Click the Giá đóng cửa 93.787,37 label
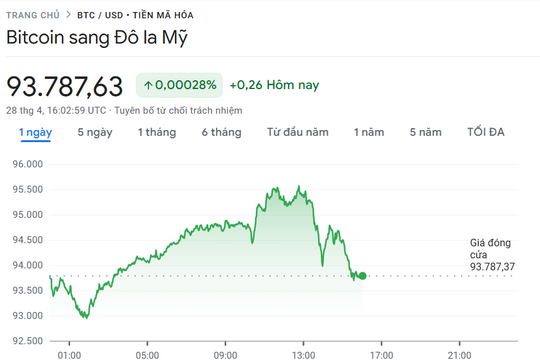This screenshot has width=540, height=360. [x=492, y=255]
